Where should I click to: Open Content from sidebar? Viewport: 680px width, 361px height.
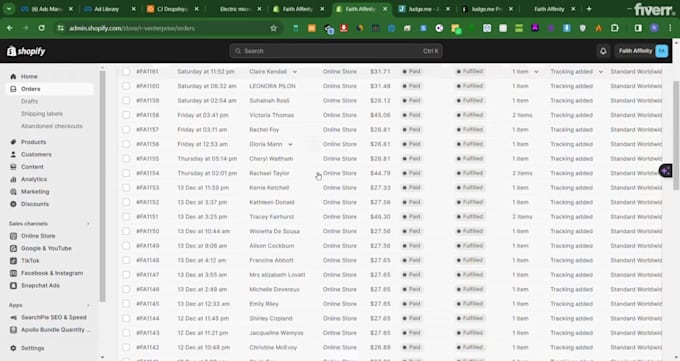pyautogui.click(x=32, y=167)
